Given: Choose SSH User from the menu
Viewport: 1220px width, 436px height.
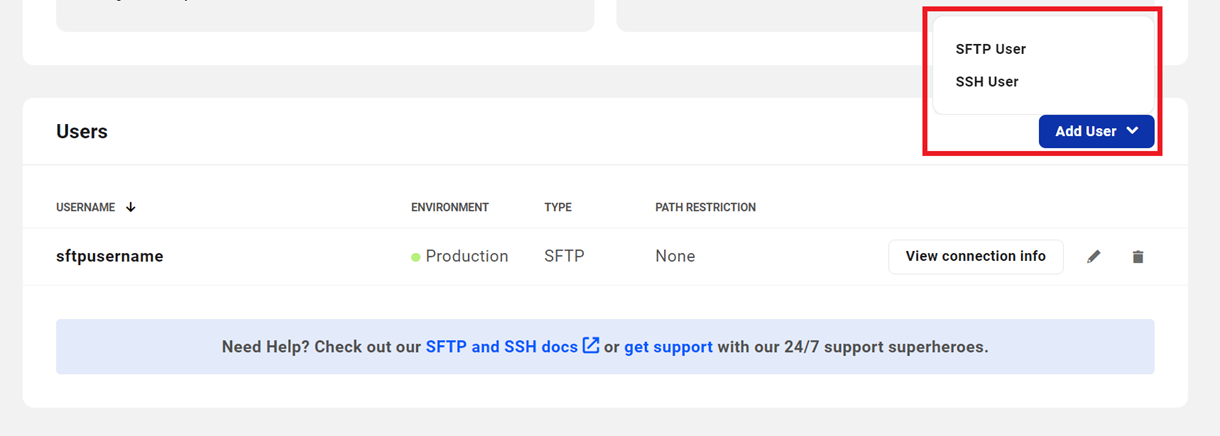Looking at the screenshot, I should [987, 82].
